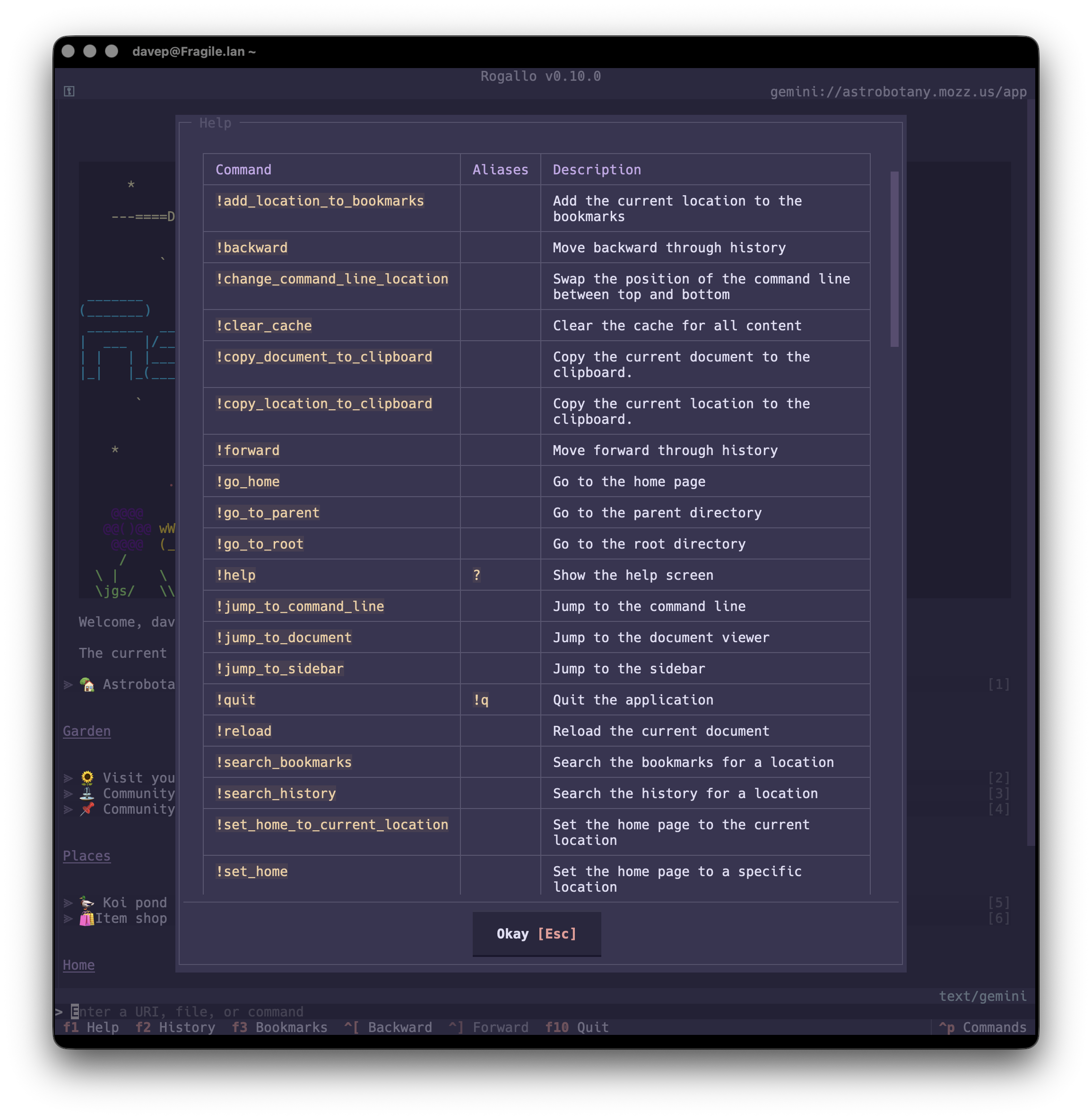Select the !jump_to_command_line command
This screenshot has height=1119, width=1092.
pos(299,606)
